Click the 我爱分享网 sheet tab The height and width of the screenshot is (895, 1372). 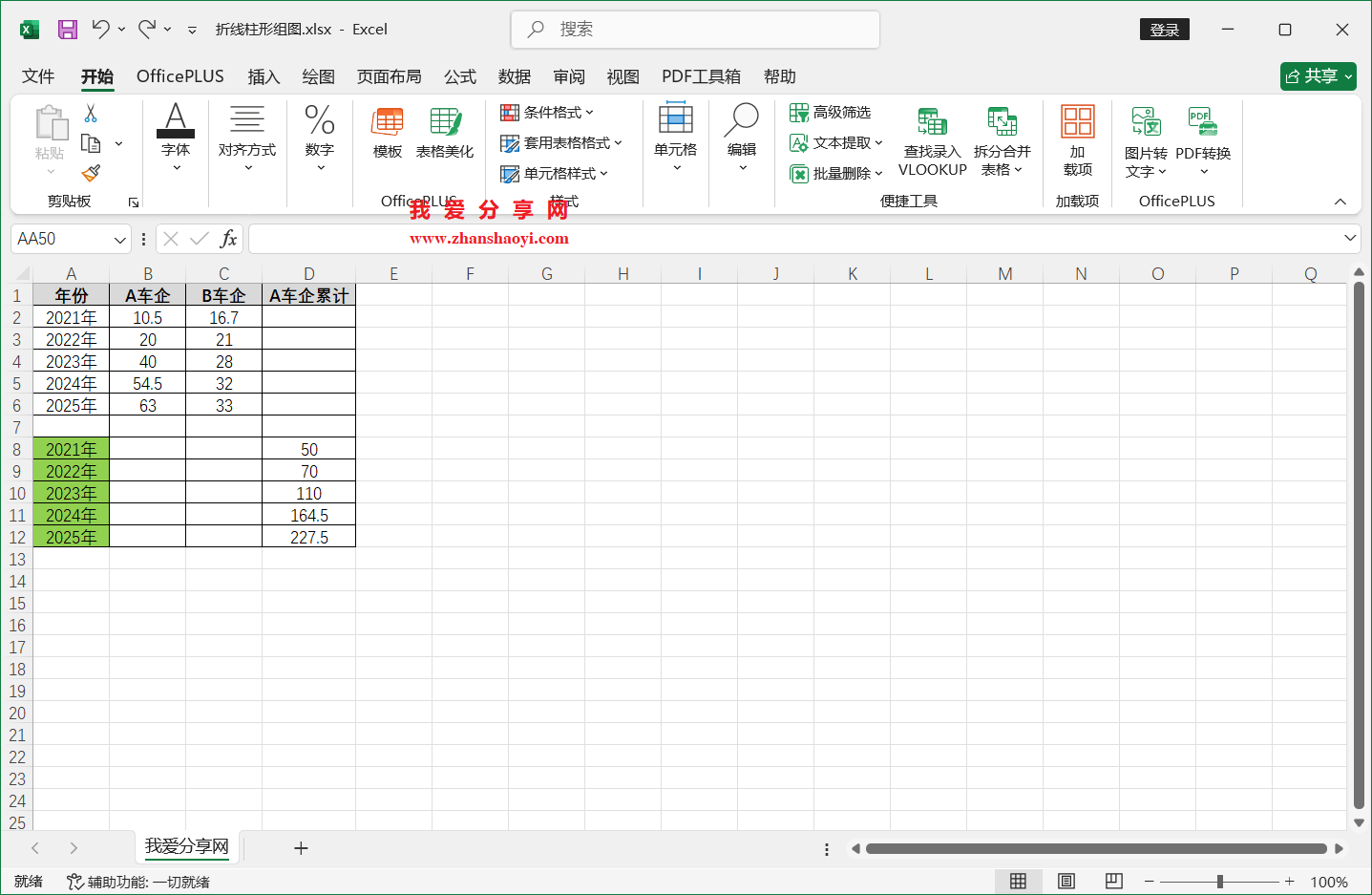tap(187, 846)
